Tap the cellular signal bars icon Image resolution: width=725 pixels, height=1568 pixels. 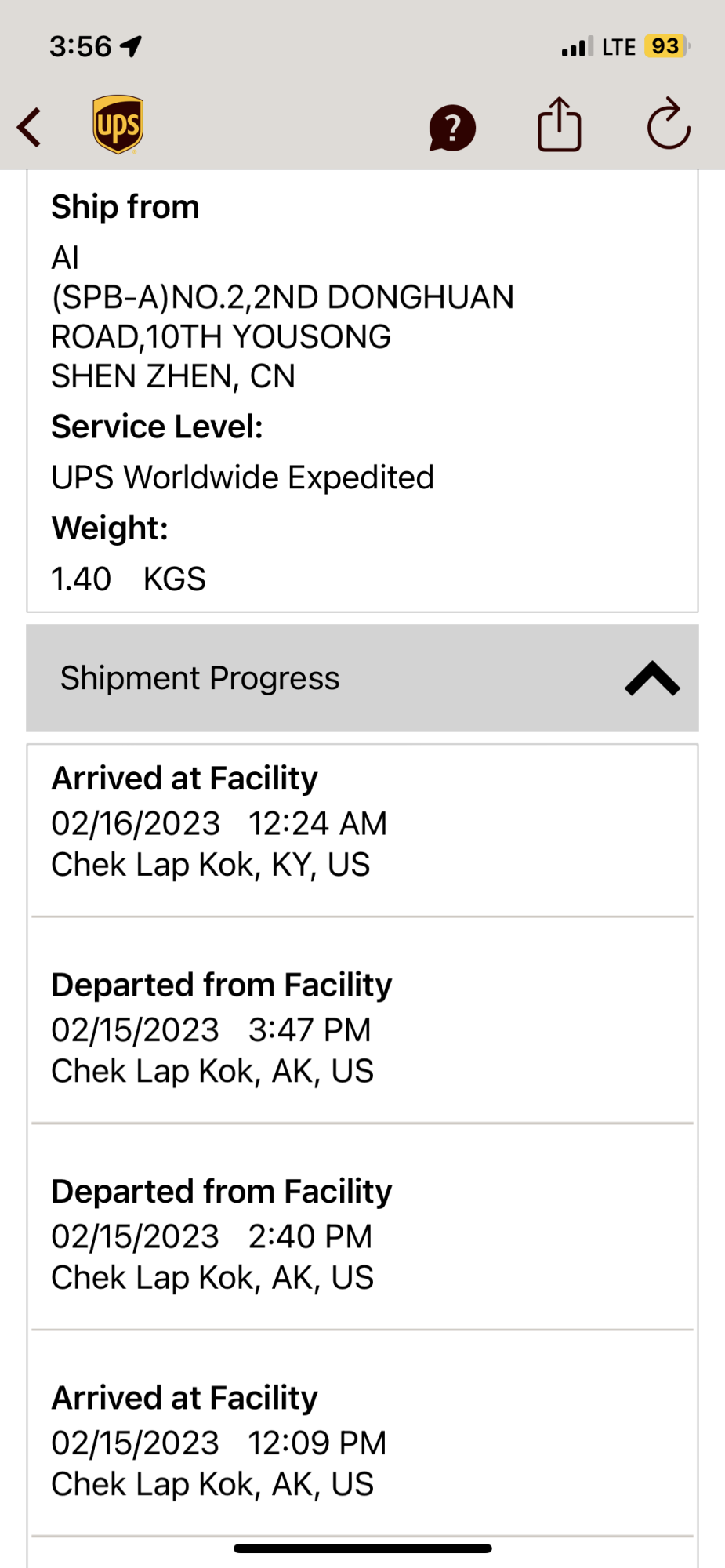pyautogui.click(x=577, y=47)
